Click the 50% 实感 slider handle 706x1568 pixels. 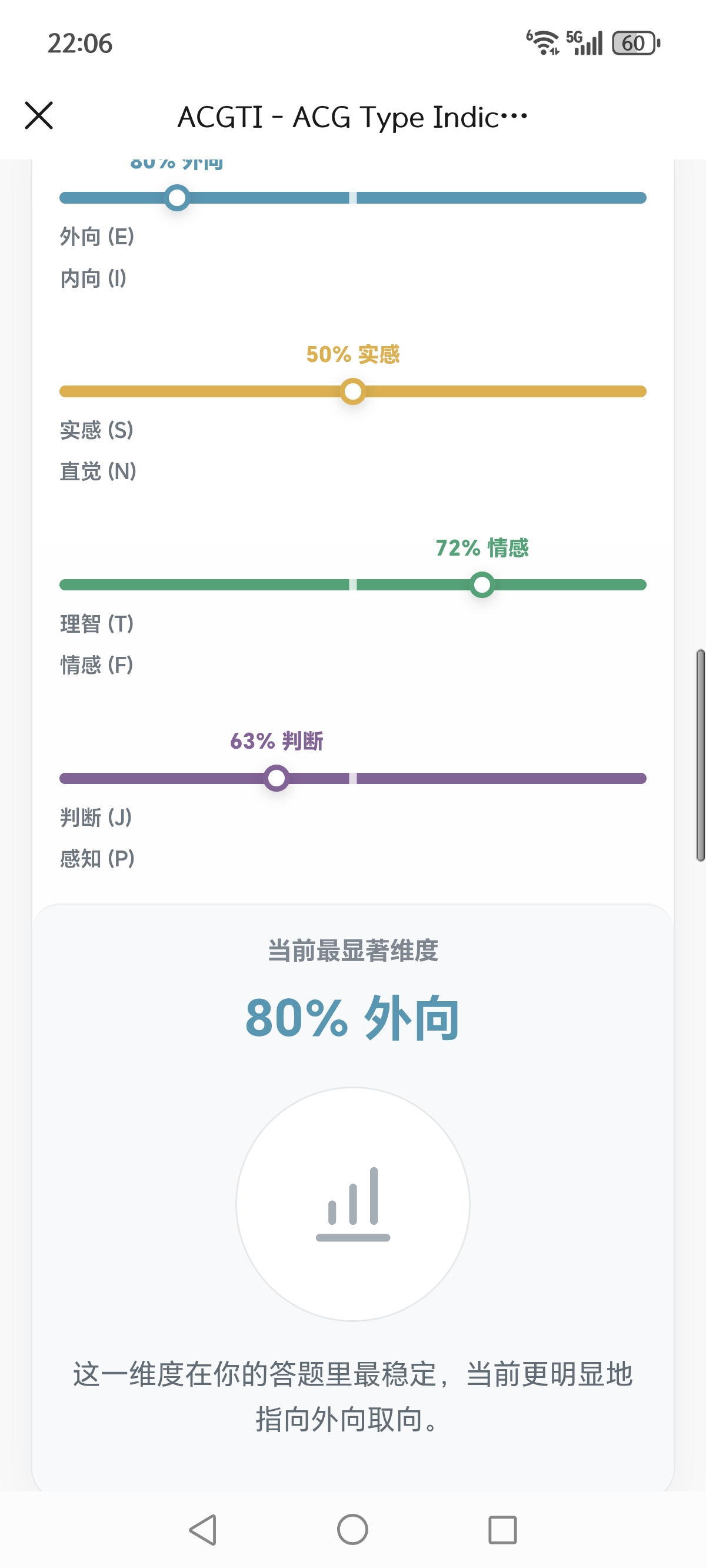coord(352,393)
